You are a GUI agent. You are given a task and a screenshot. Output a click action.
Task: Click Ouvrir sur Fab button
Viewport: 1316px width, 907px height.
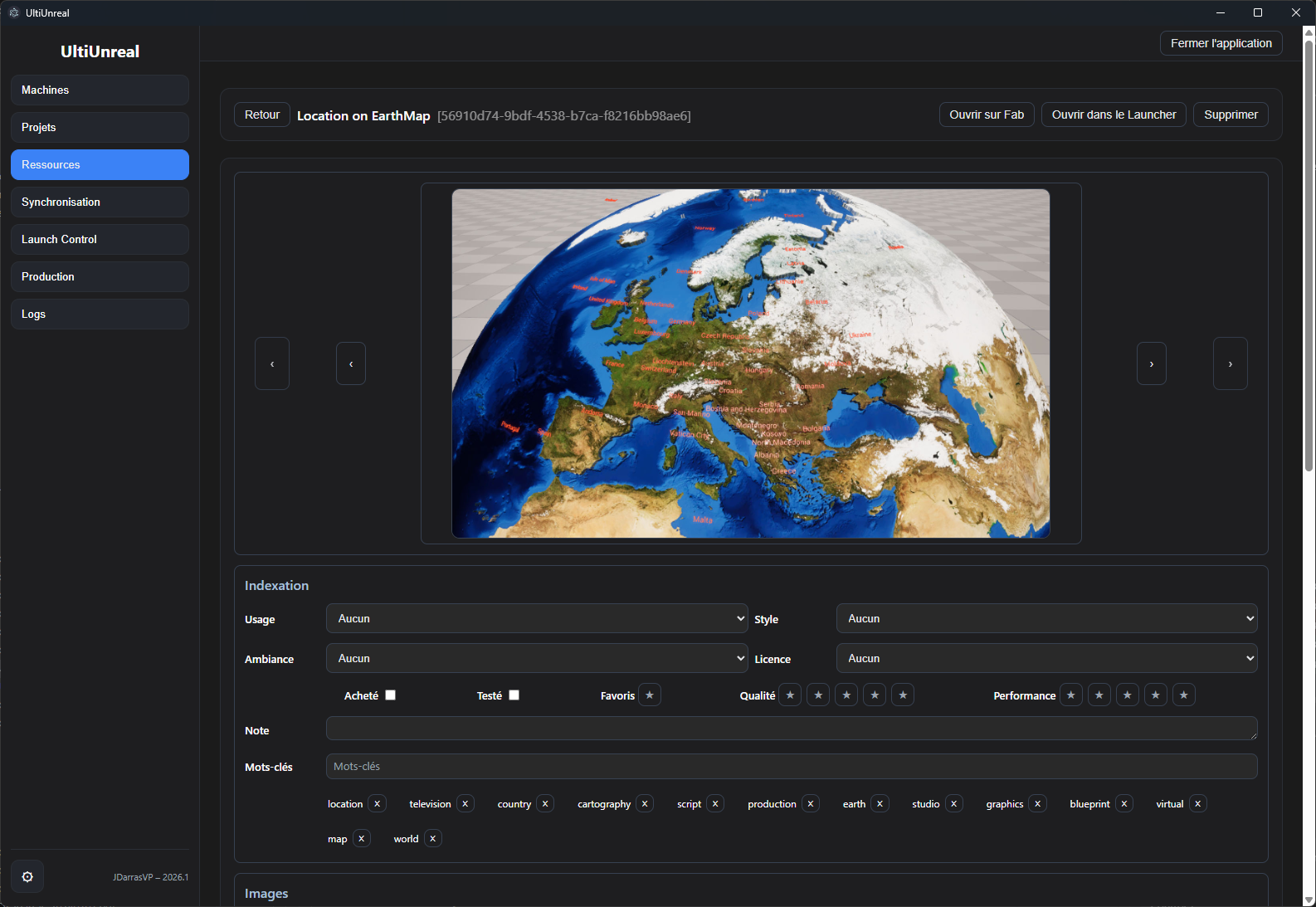point(987,115)
